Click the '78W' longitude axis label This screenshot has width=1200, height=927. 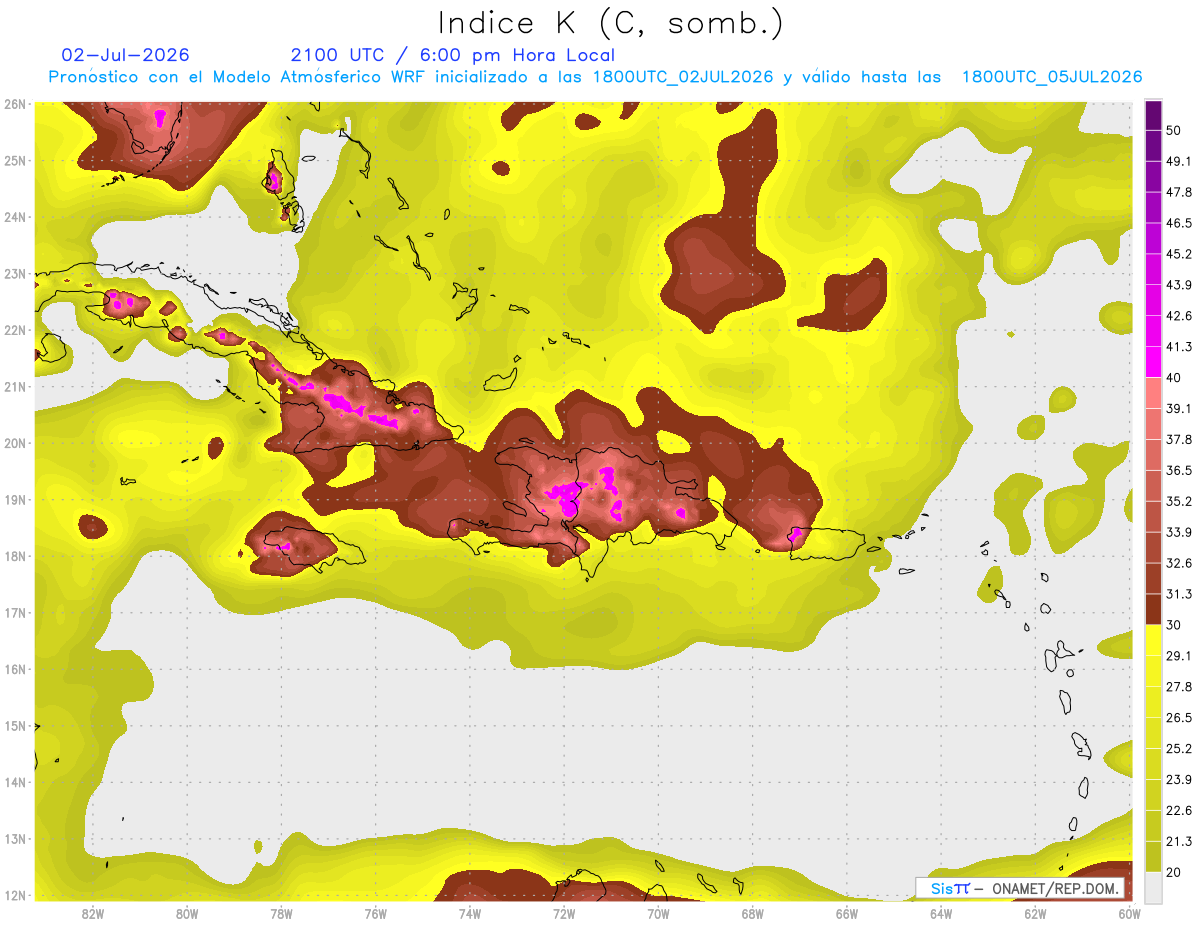tap(281, 913)
